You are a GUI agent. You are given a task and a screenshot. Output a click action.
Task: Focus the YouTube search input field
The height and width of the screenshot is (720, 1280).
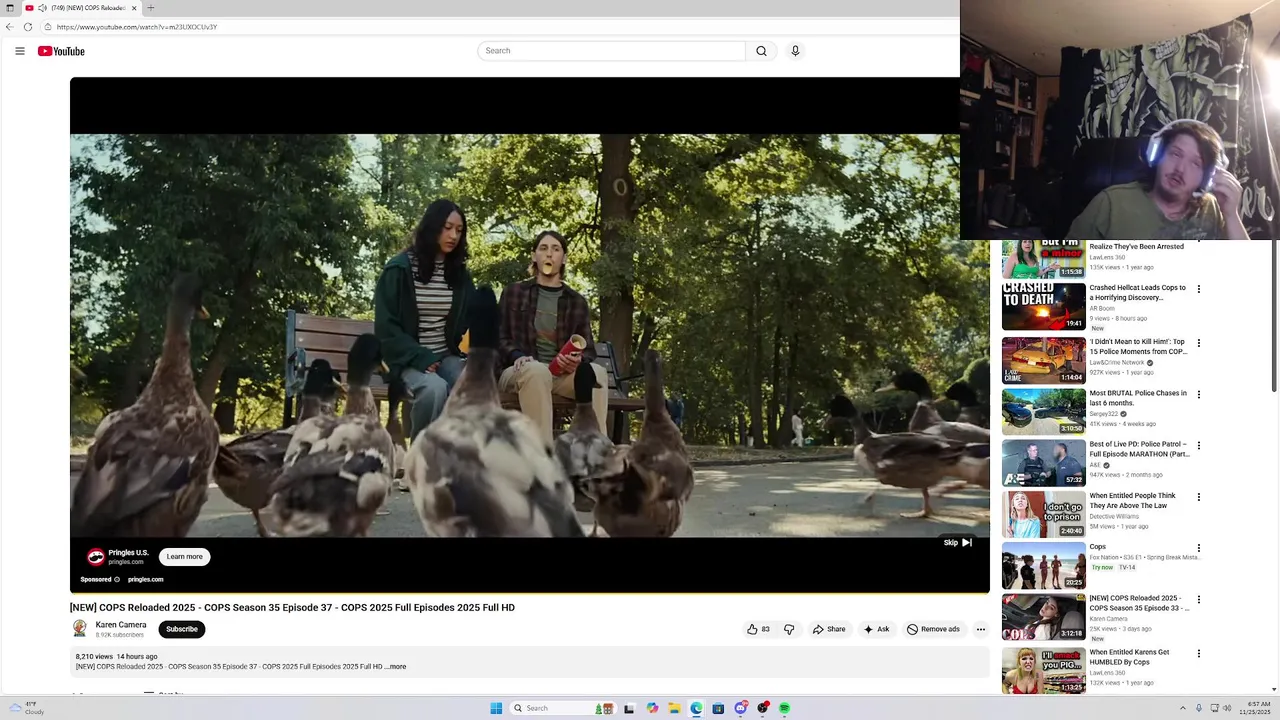(611, 51)
